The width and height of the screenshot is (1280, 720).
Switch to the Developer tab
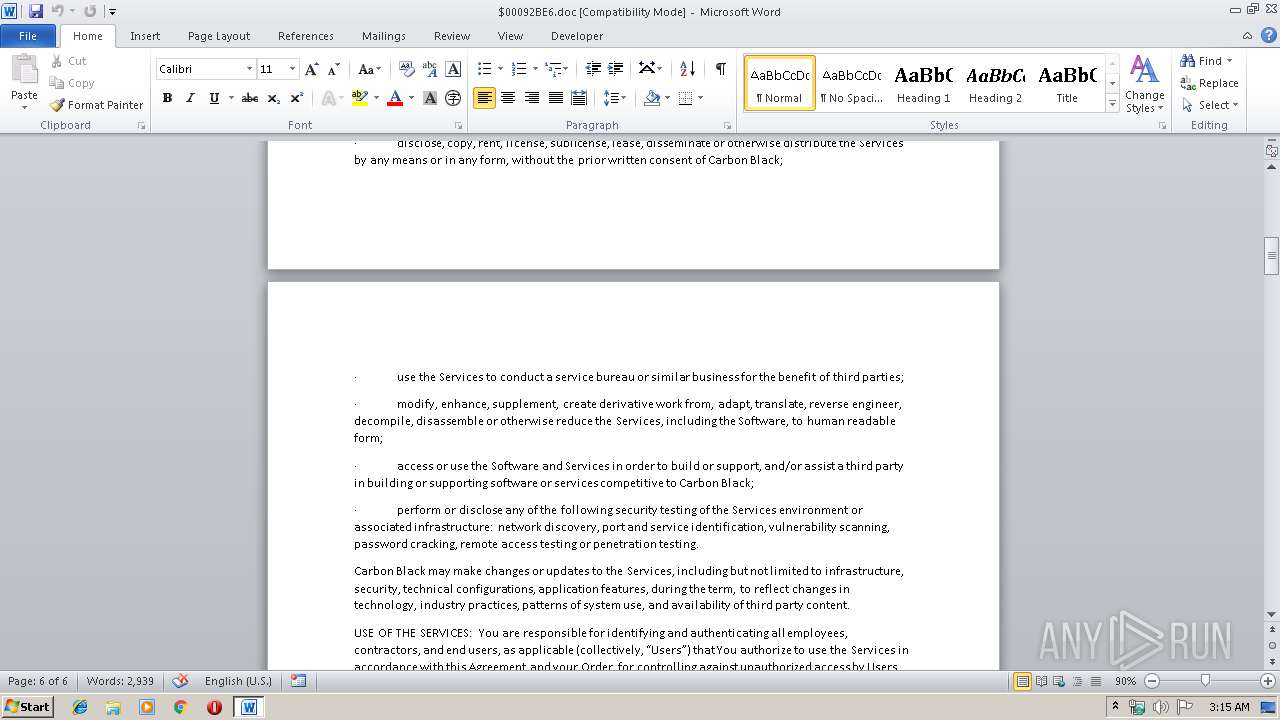pos(577,36)
